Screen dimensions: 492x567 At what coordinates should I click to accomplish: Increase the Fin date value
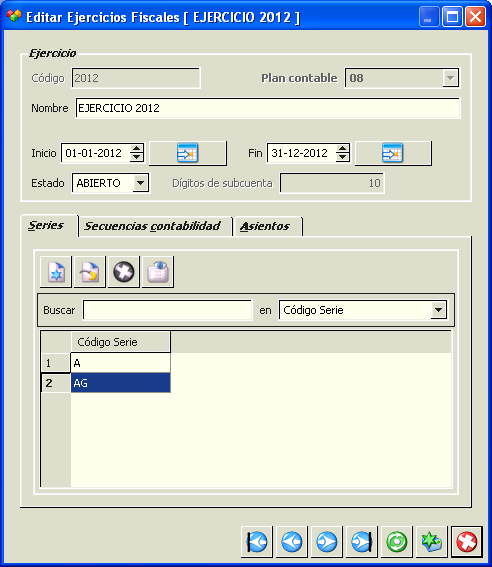point(342,149)
